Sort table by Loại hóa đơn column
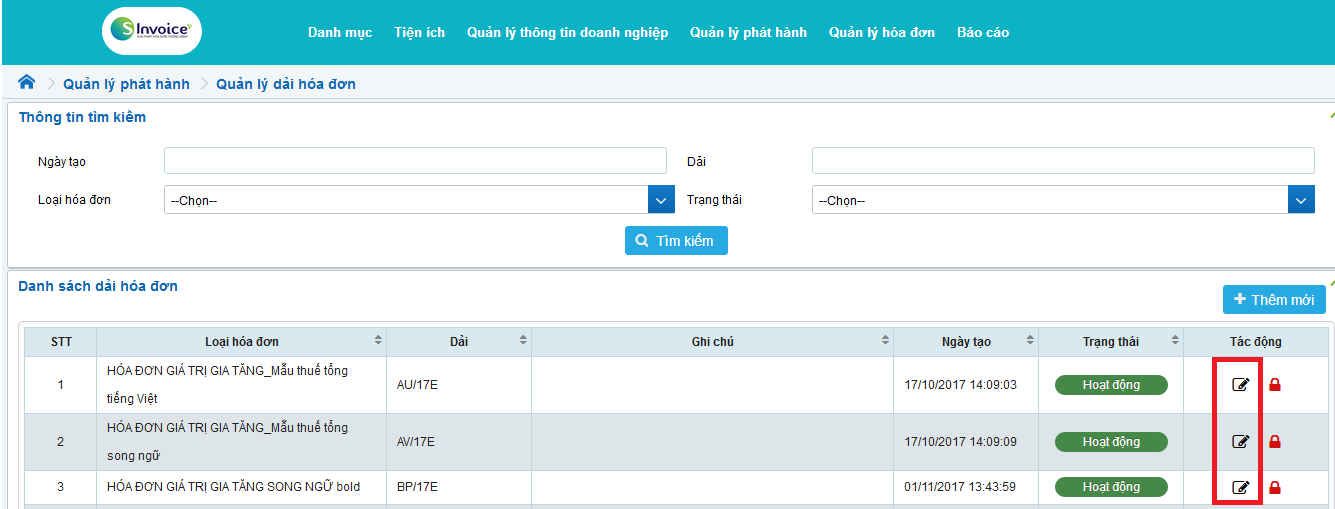 coord(378,341)
